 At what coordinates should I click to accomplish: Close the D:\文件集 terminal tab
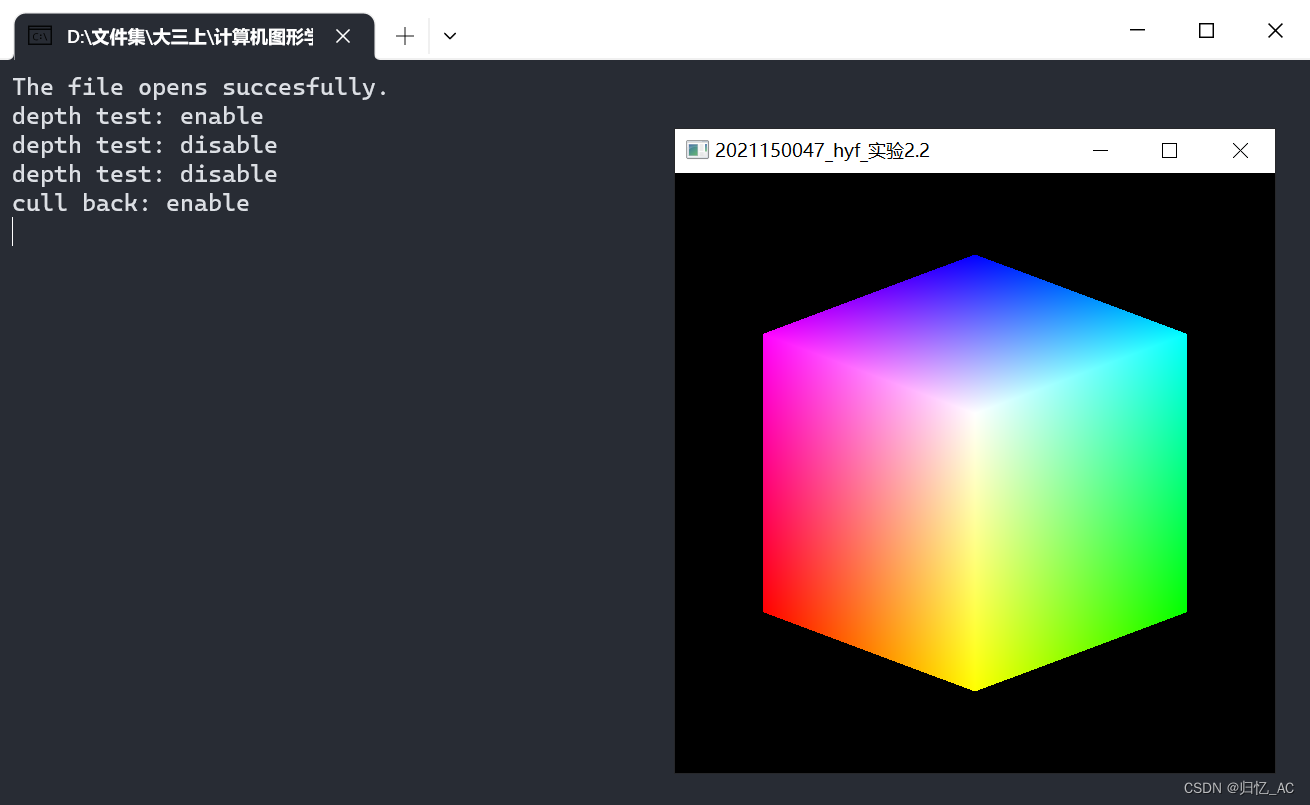343,36
